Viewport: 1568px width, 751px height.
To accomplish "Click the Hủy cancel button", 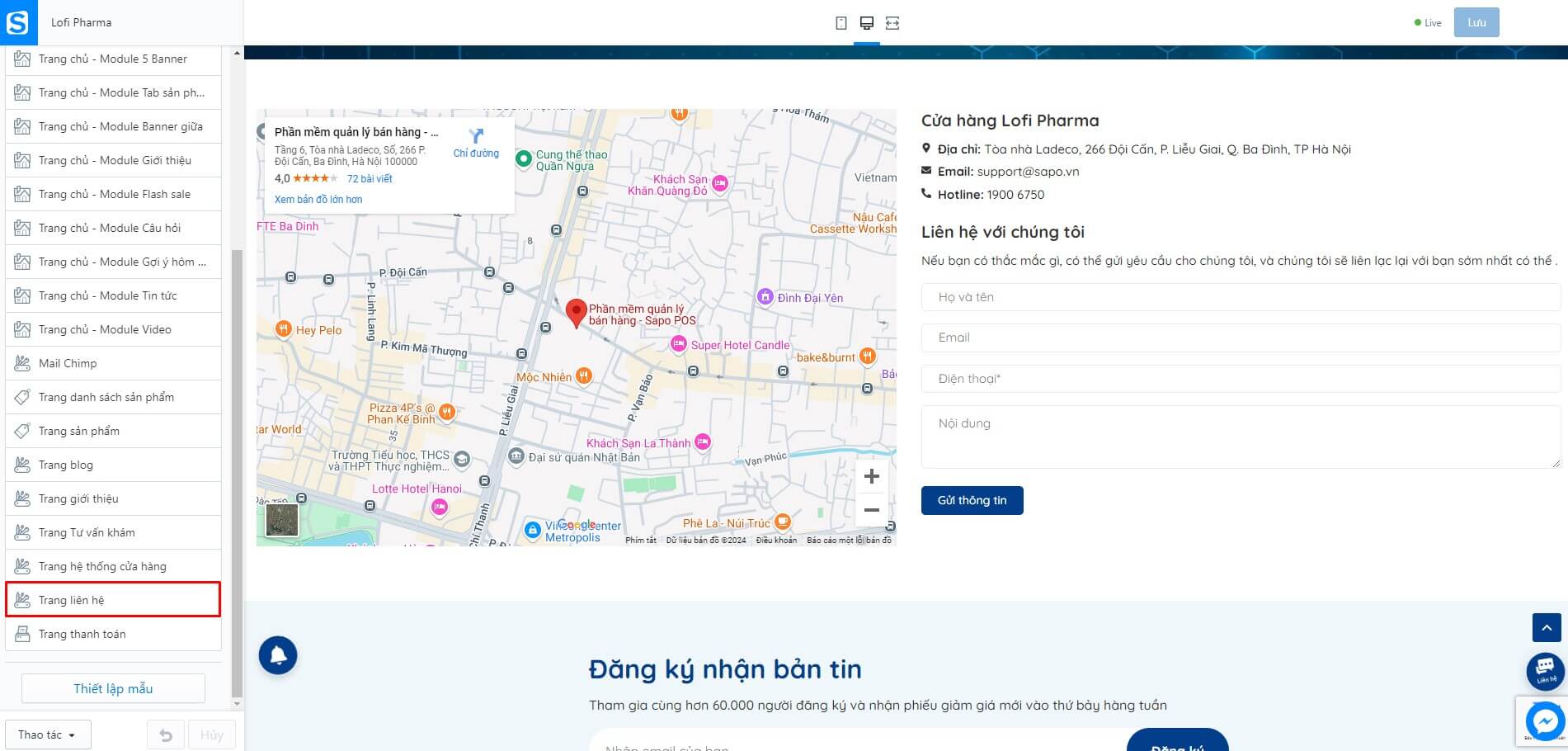I will click(x=212, y=734).
